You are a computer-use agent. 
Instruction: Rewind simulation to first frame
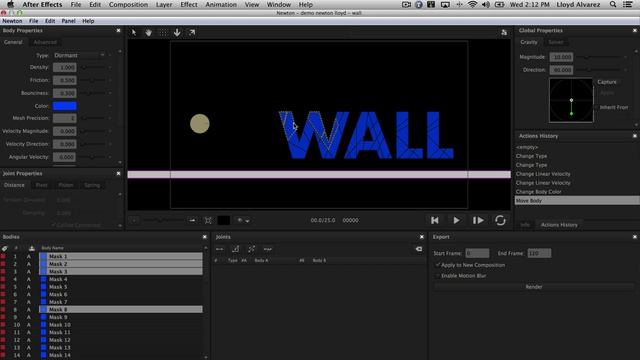point(435,220)
